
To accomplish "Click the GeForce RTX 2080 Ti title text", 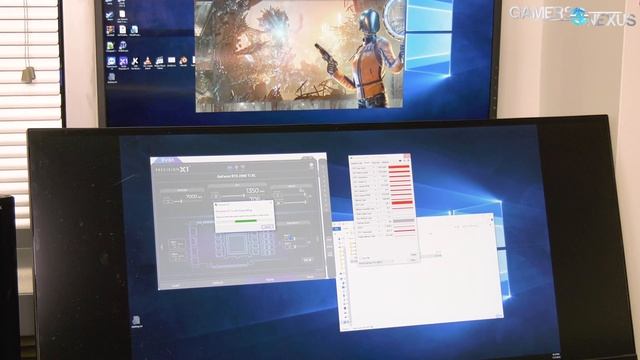I will [x=236, y=176].
